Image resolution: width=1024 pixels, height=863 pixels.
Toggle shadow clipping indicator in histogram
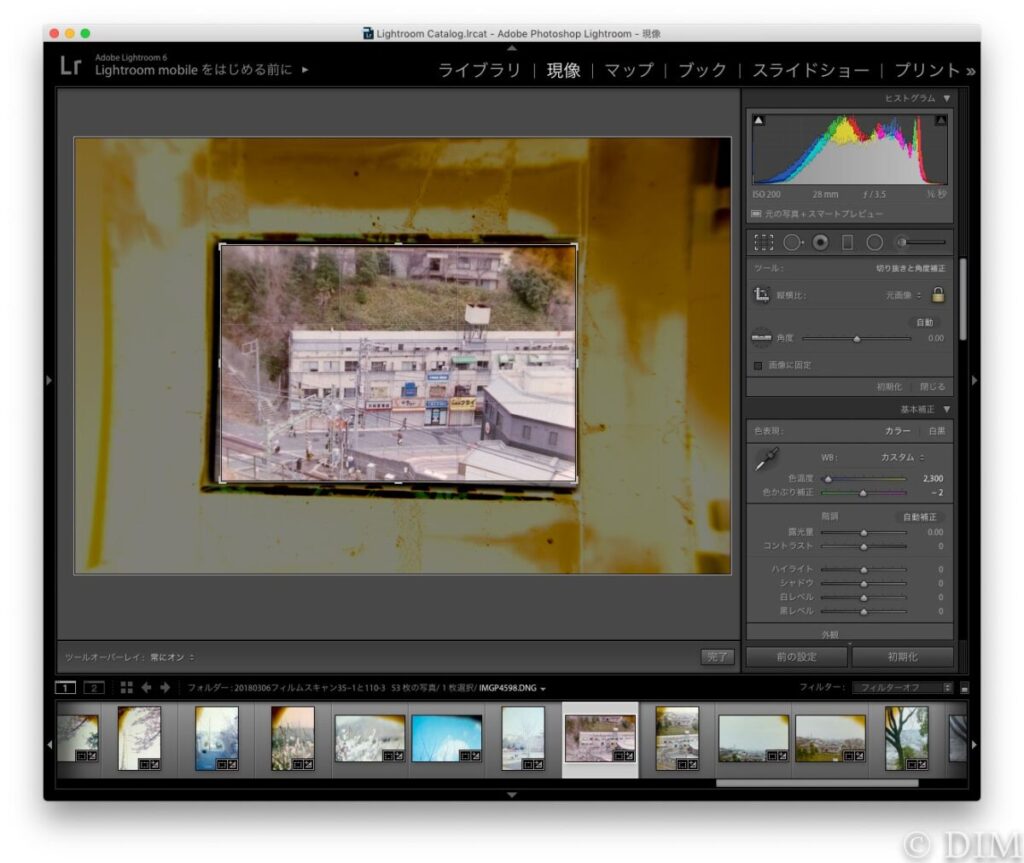click(758, 121)
